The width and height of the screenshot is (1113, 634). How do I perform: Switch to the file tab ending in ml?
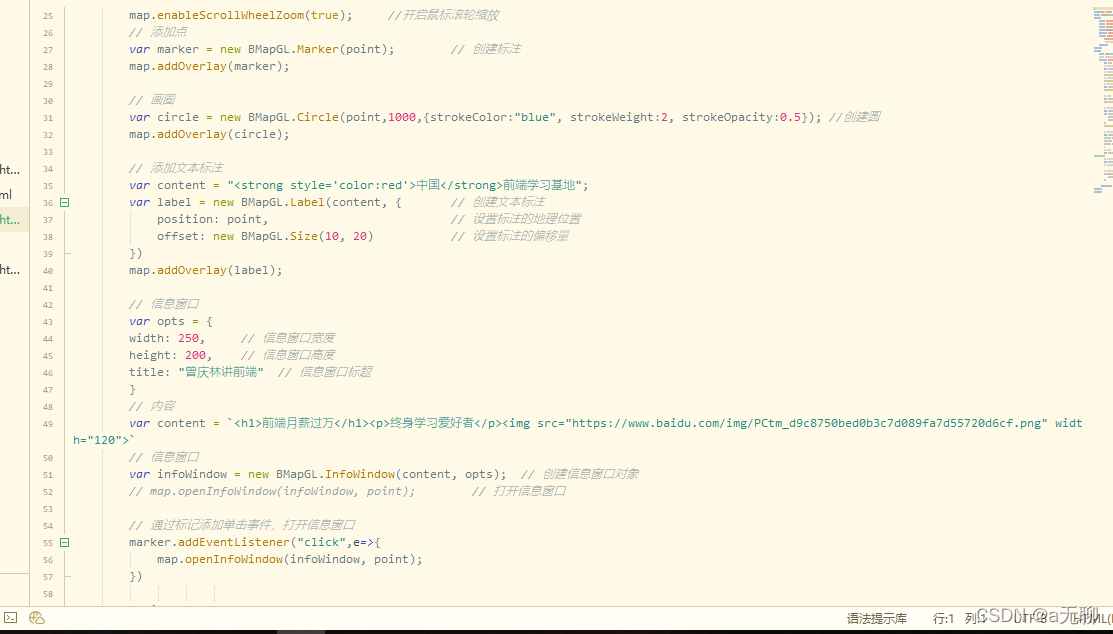[x=8, y=194]
